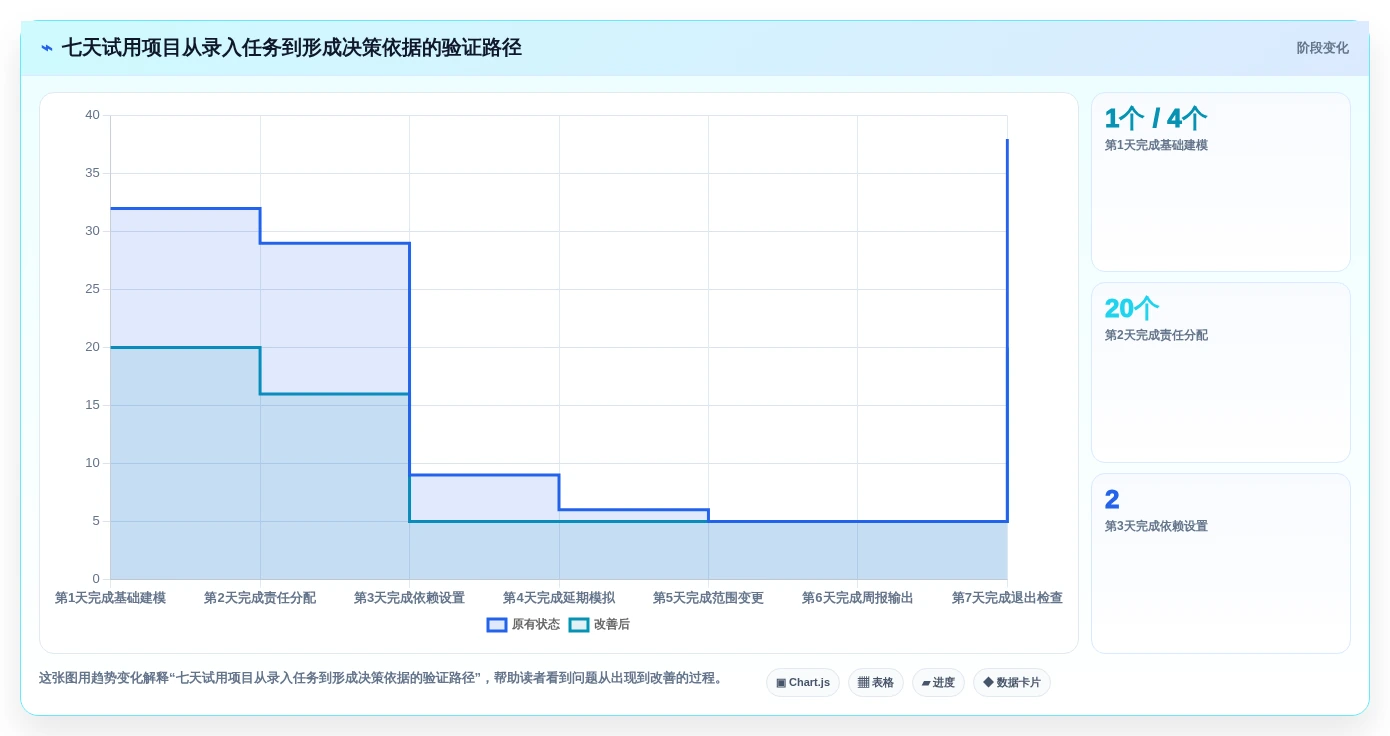
Task: Click the y-axis value 25
Action: coord(92,289)
